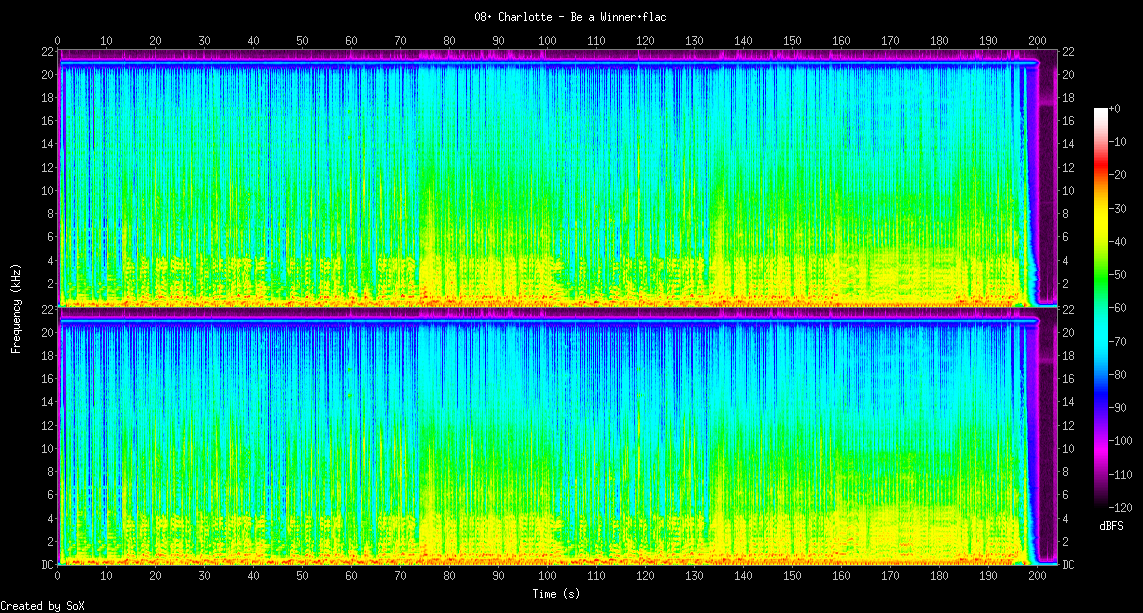Image resolution: width=1143 pixels, height=613 pixels.
Task: Click the 150 mark on the top time axis
Action: pos(792,40)
